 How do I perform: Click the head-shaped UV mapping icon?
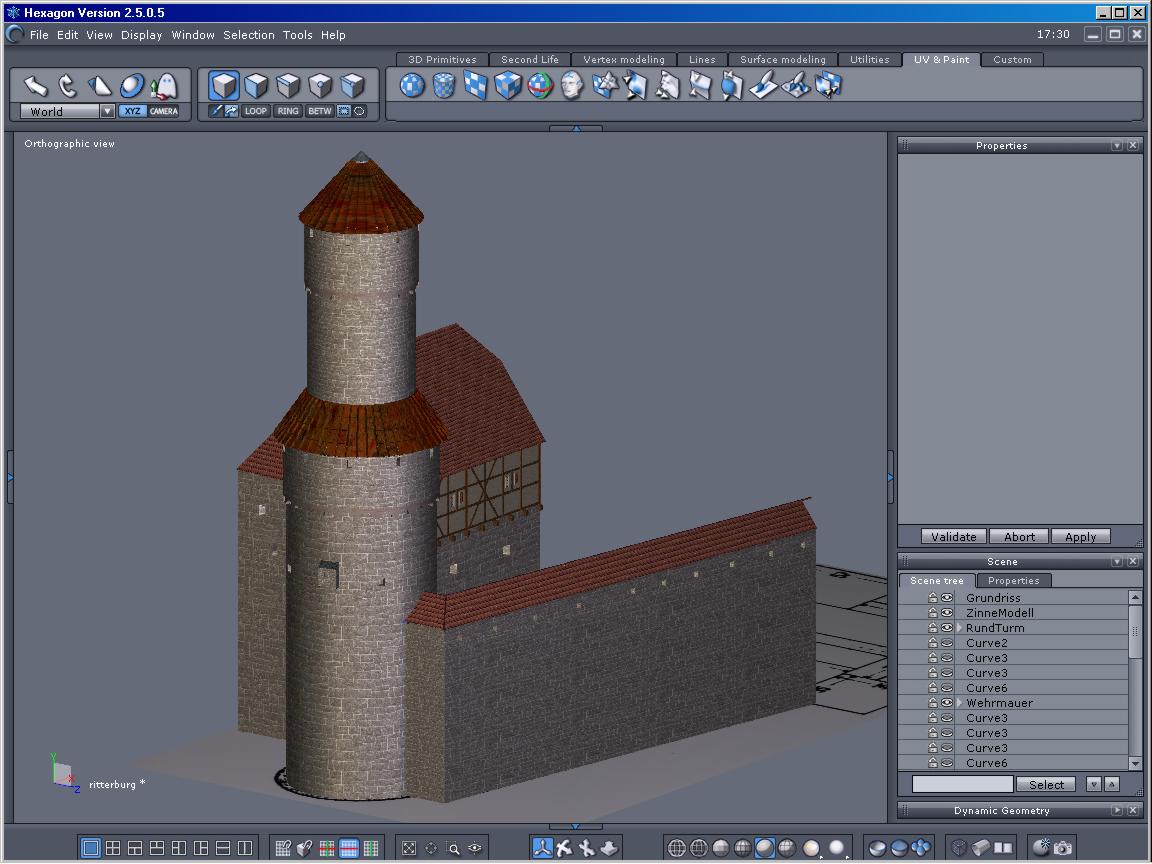[x=572, y=86]
